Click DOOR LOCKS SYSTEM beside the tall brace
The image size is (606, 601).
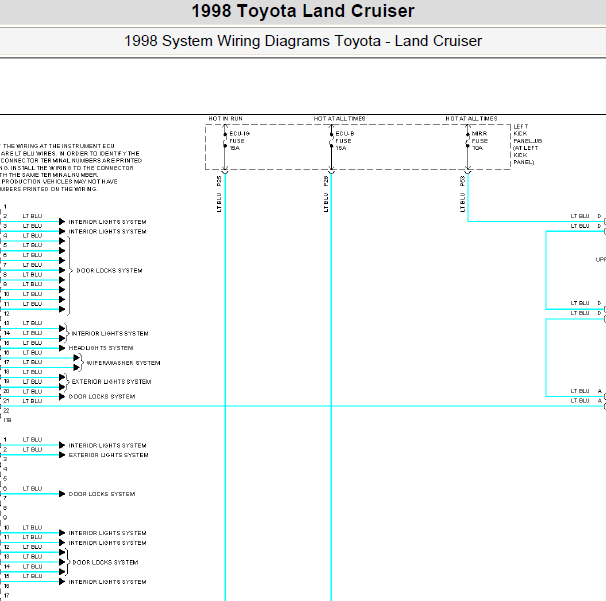coord(109,271)
